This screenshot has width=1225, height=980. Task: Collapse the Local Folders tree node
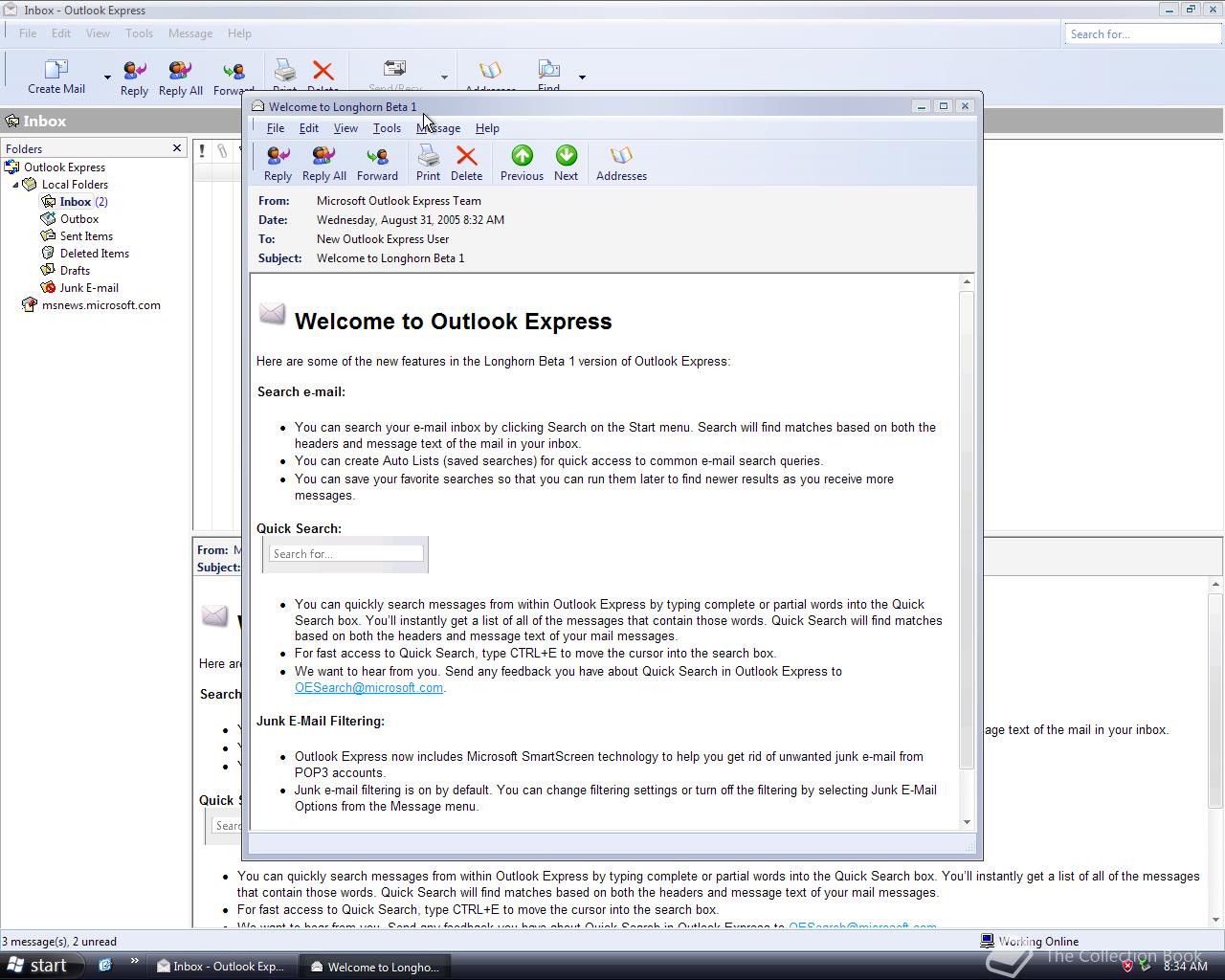15,185
